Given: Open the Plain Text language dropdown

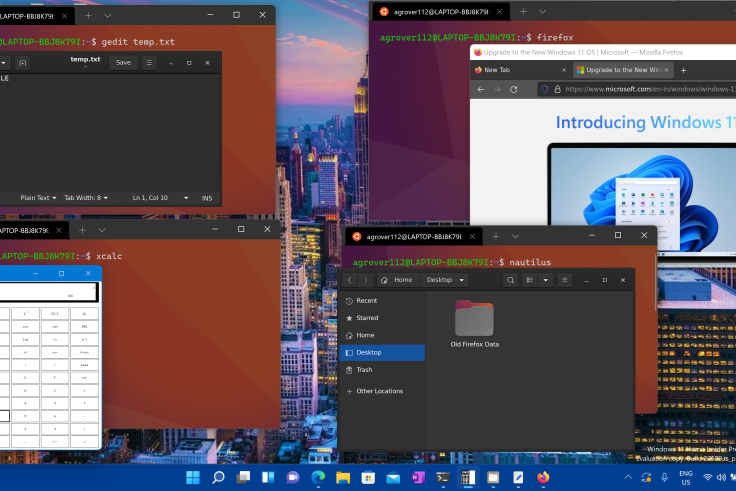Looking at the screenshot, I should (x=38, y=198).
